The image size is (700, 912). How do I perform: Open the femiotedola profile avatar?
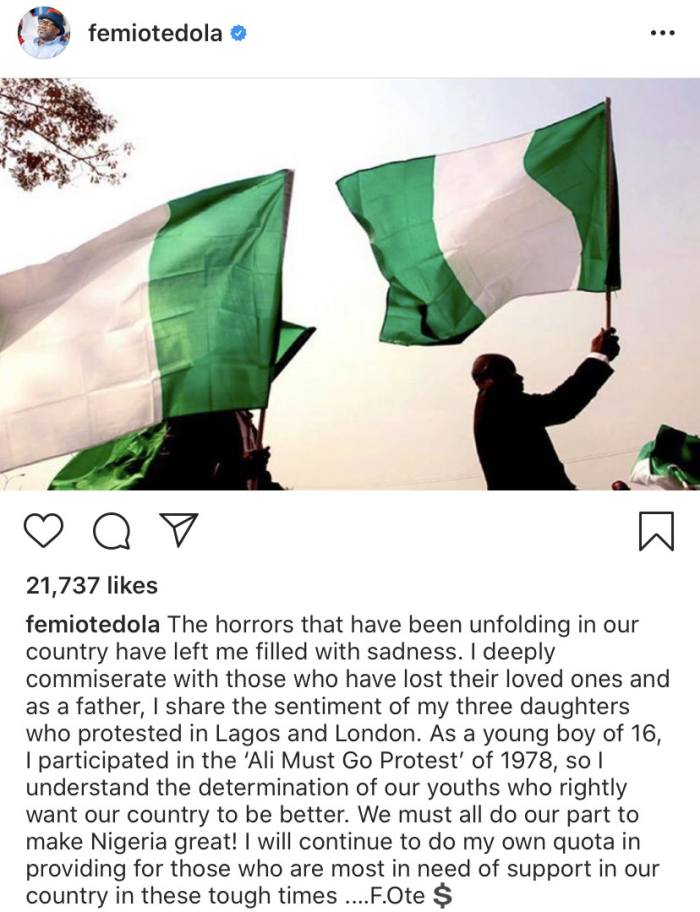(44, 33)
